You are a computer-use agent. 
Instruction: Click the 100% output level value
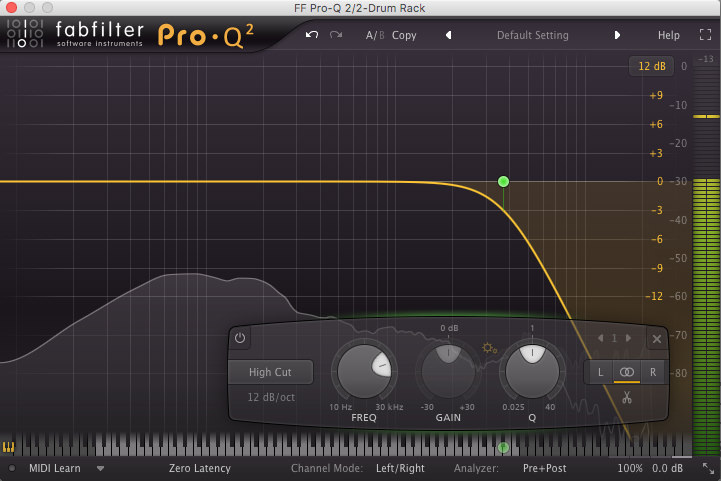tap(629, 469)
